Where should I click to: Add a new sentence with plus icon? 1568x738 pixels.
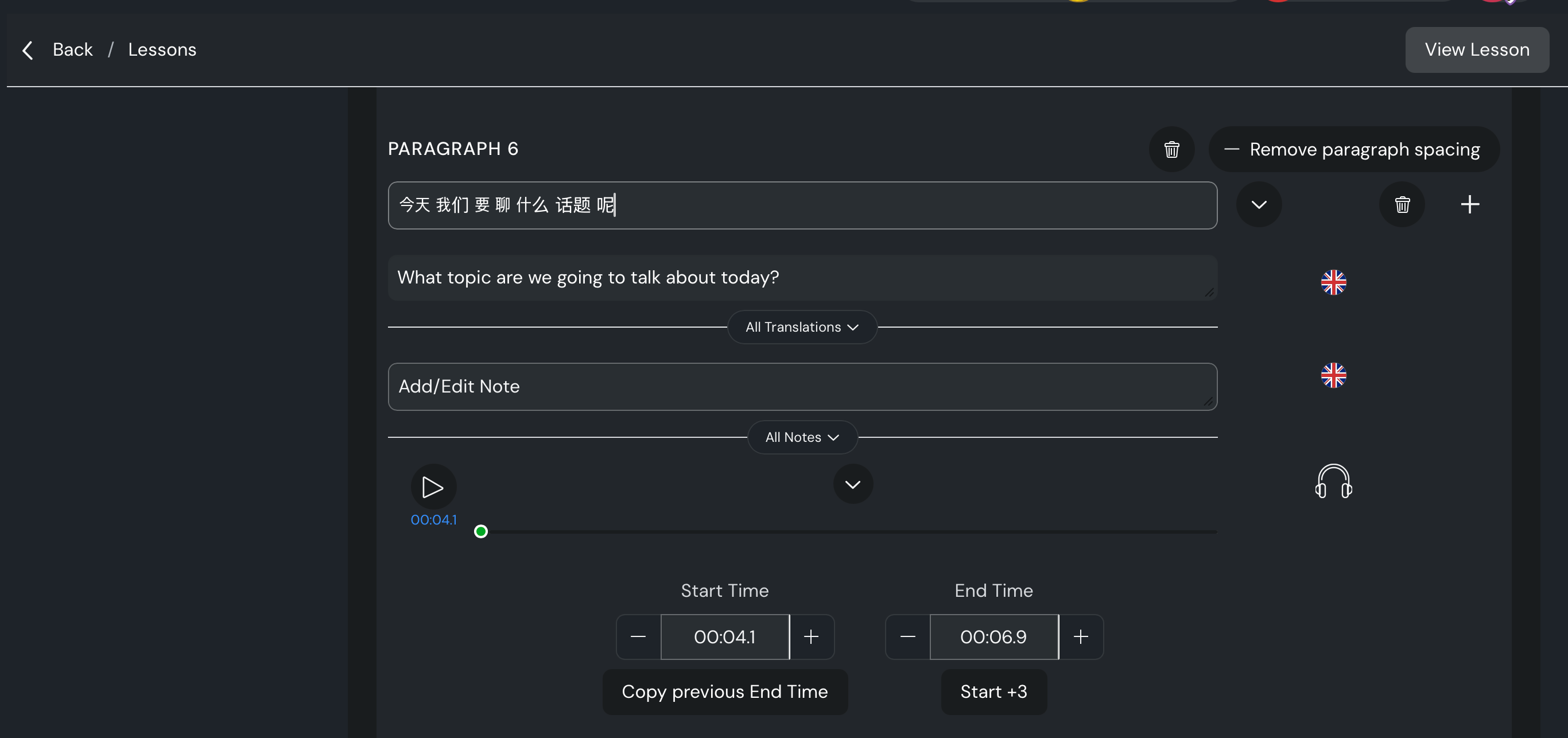(1469, 204)
